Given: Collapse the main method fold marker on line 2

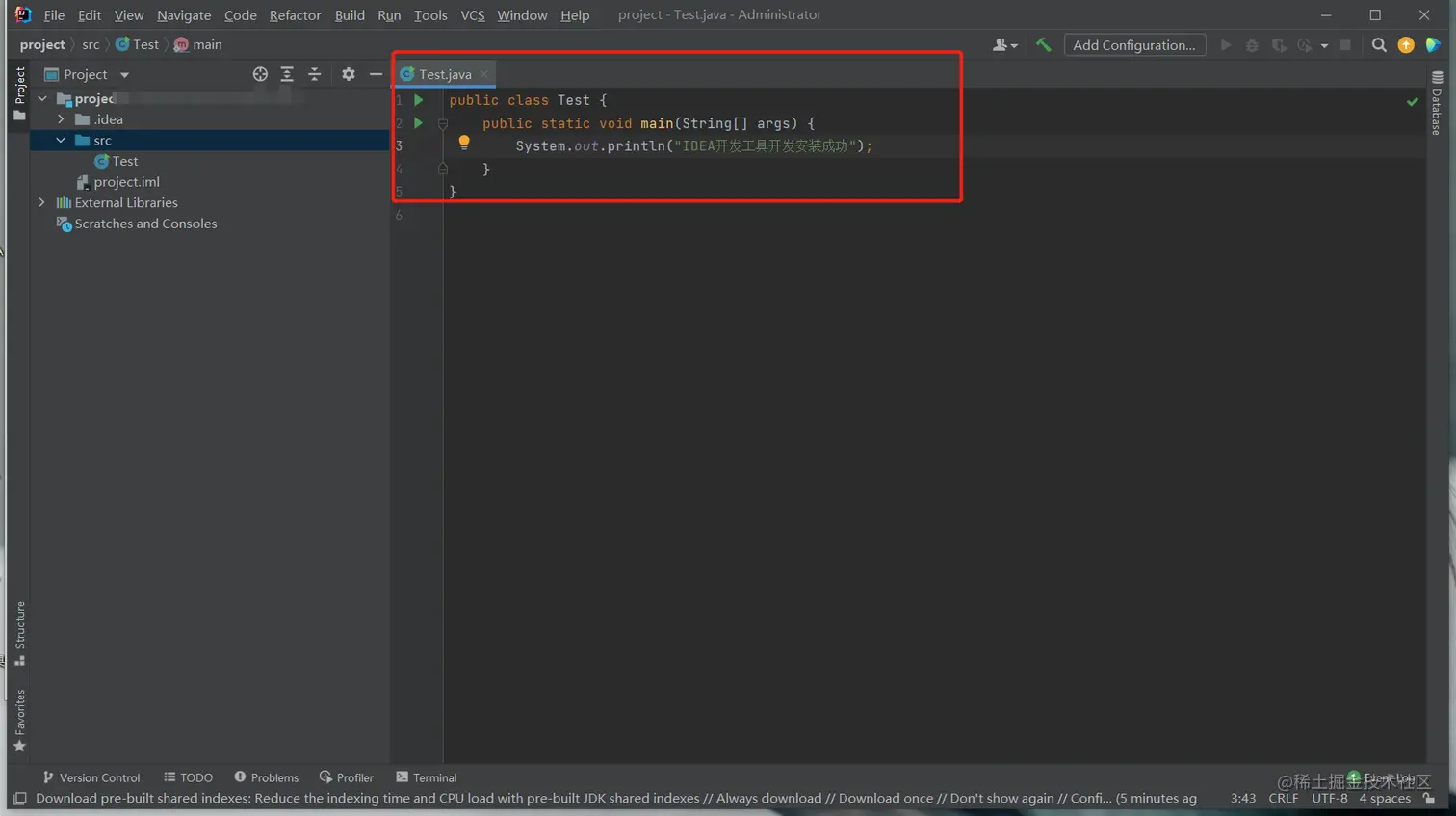Looking at the screenshot, I should 443,123.
